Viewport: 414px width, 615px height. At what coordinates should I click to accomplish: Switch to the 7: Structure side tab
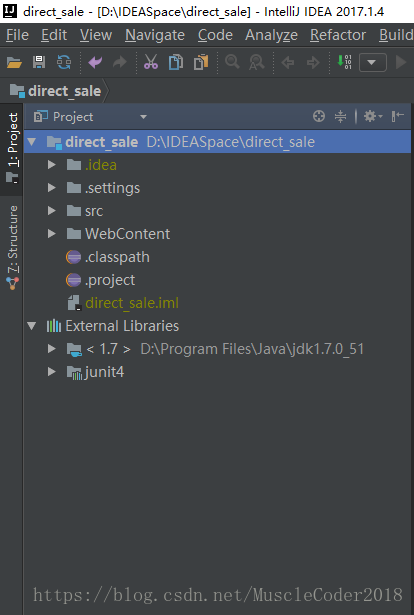[12, 247]
